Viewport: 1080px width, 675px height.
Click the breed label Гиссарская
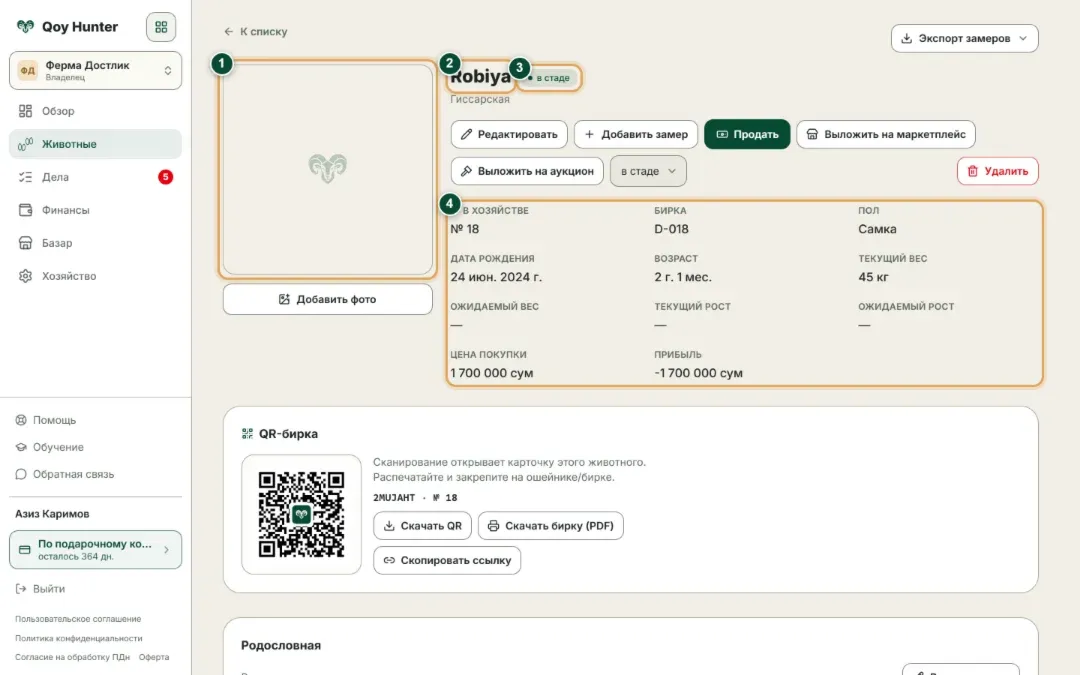tap(480, 99)
